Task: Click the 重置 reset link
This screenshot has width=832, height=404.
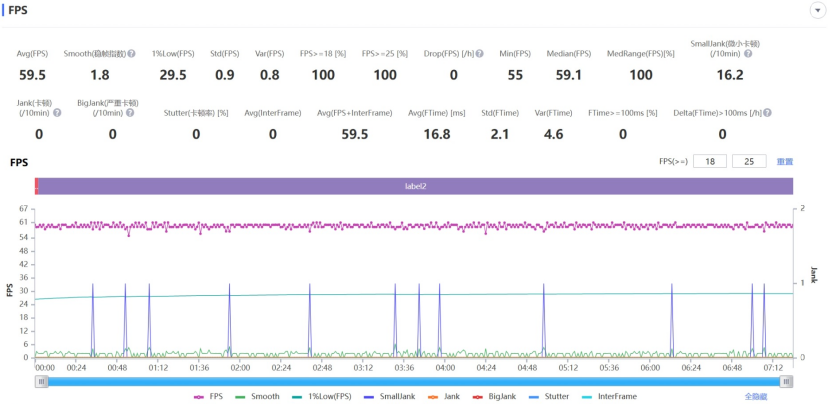Action: coord(784,161)
